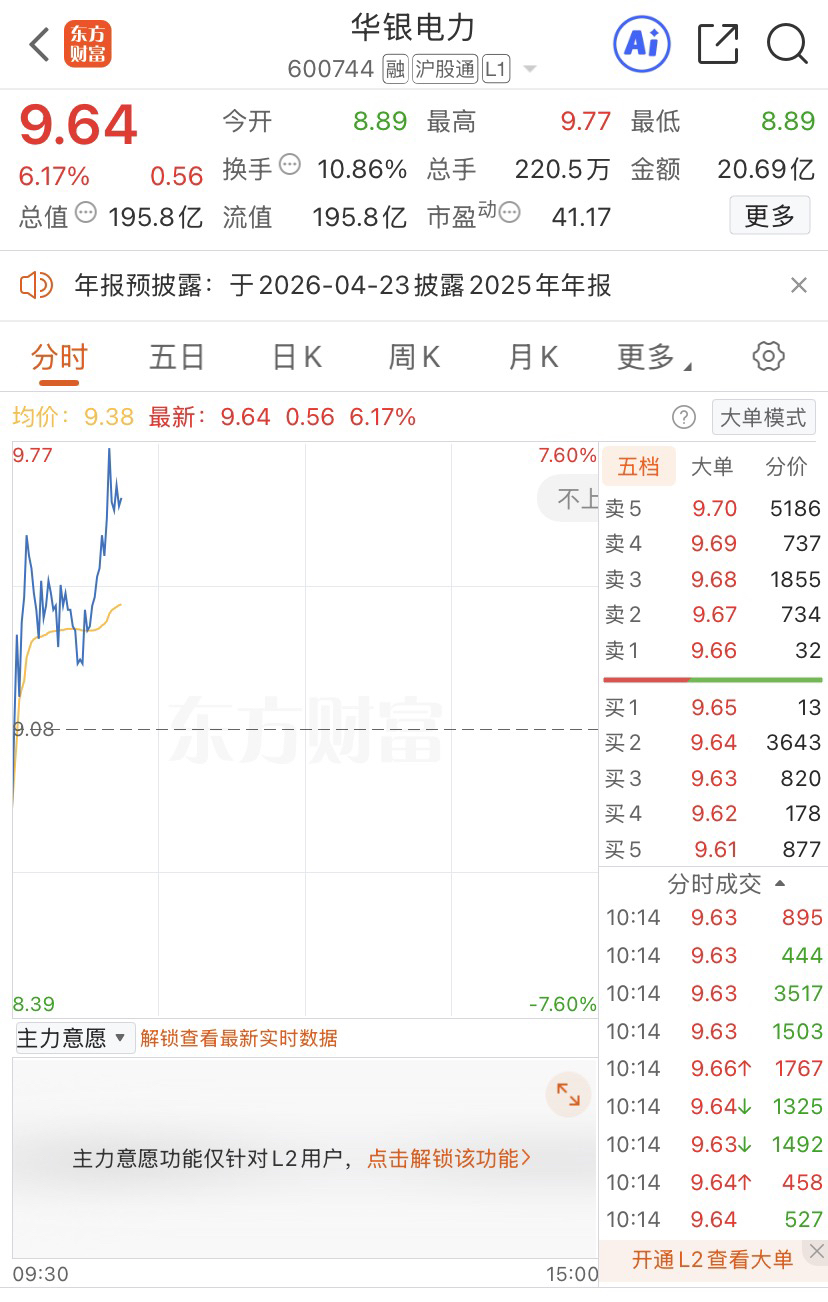Tap the 买1 row at 9.65
The height and width of the screenshot is (1302, 828).
click(x=712, y=708)
